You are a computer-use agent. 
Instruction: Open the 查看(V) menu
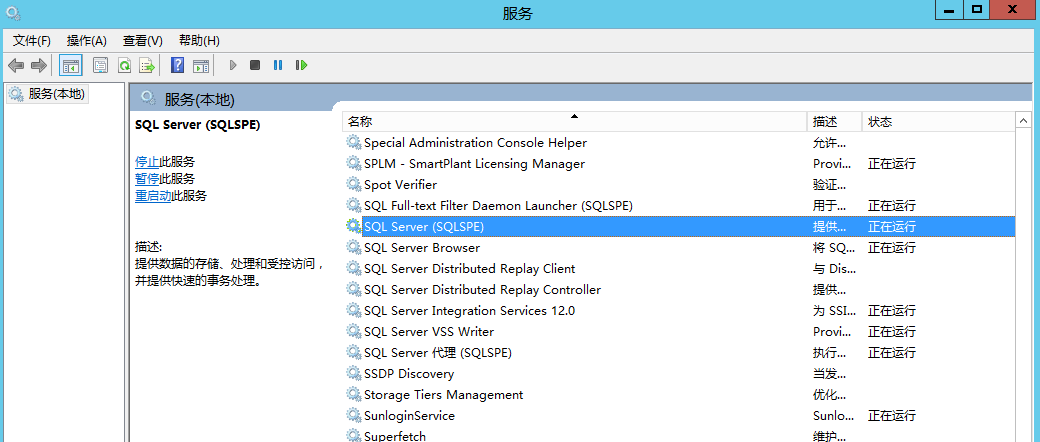click(x=143, y=40)
